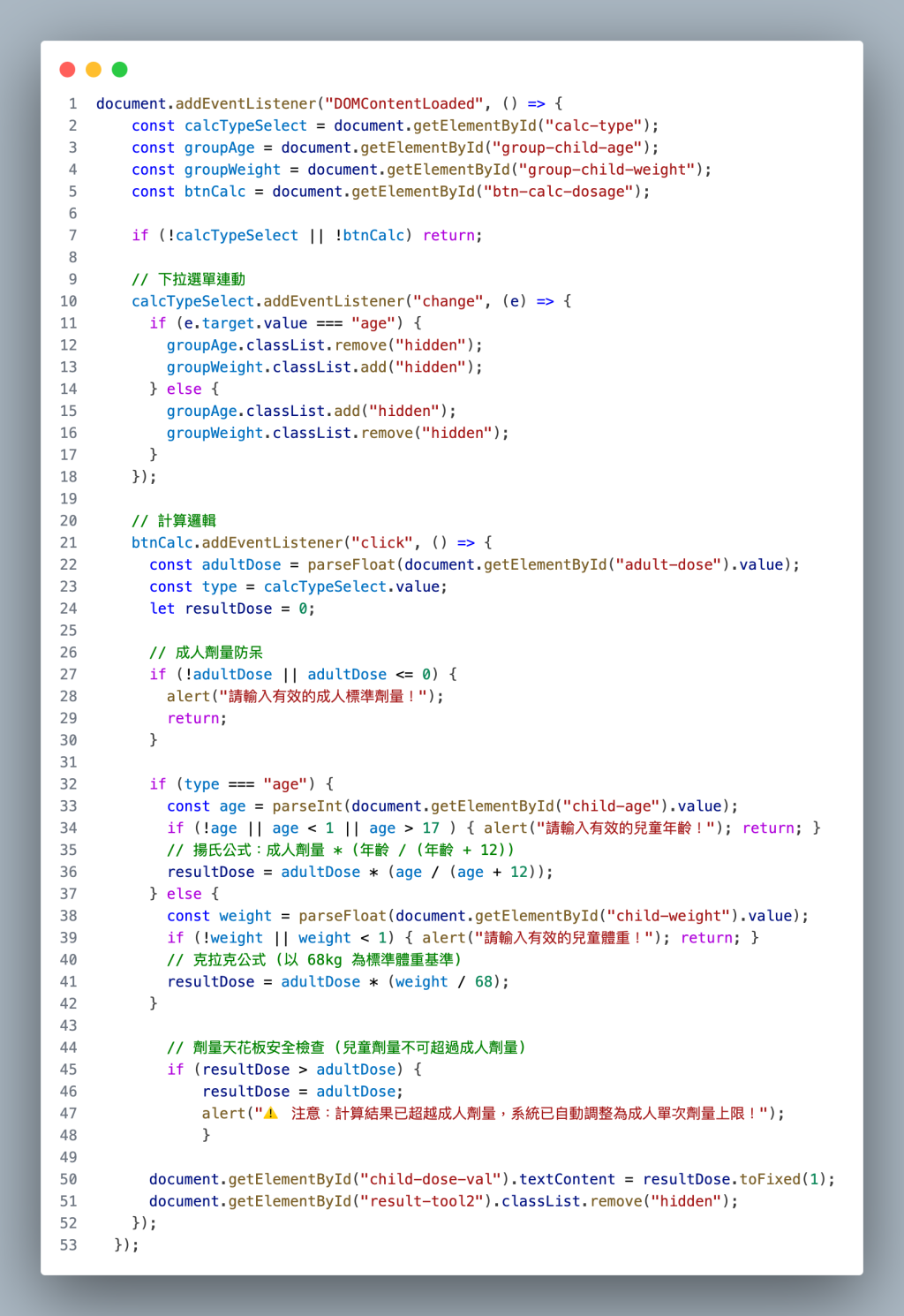Click line number 1 in the gutter
This screenshot has width=904, height=1316.
tap(73, 104)
